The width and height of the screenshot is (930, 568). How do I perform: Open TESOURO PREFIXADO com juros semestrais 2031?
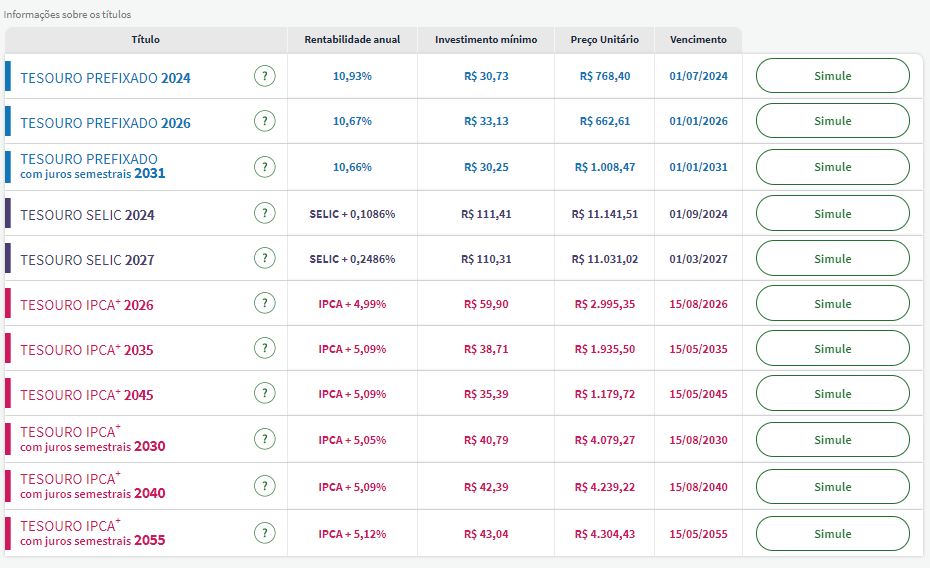coord(93,167)
